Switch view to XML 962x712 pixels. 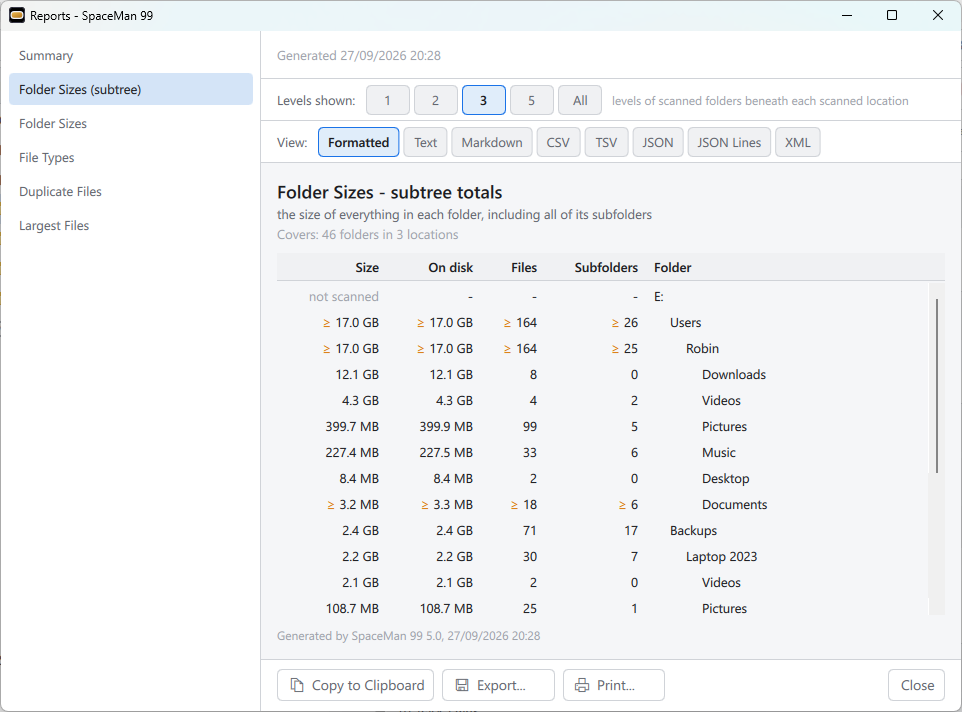[798, 142]
